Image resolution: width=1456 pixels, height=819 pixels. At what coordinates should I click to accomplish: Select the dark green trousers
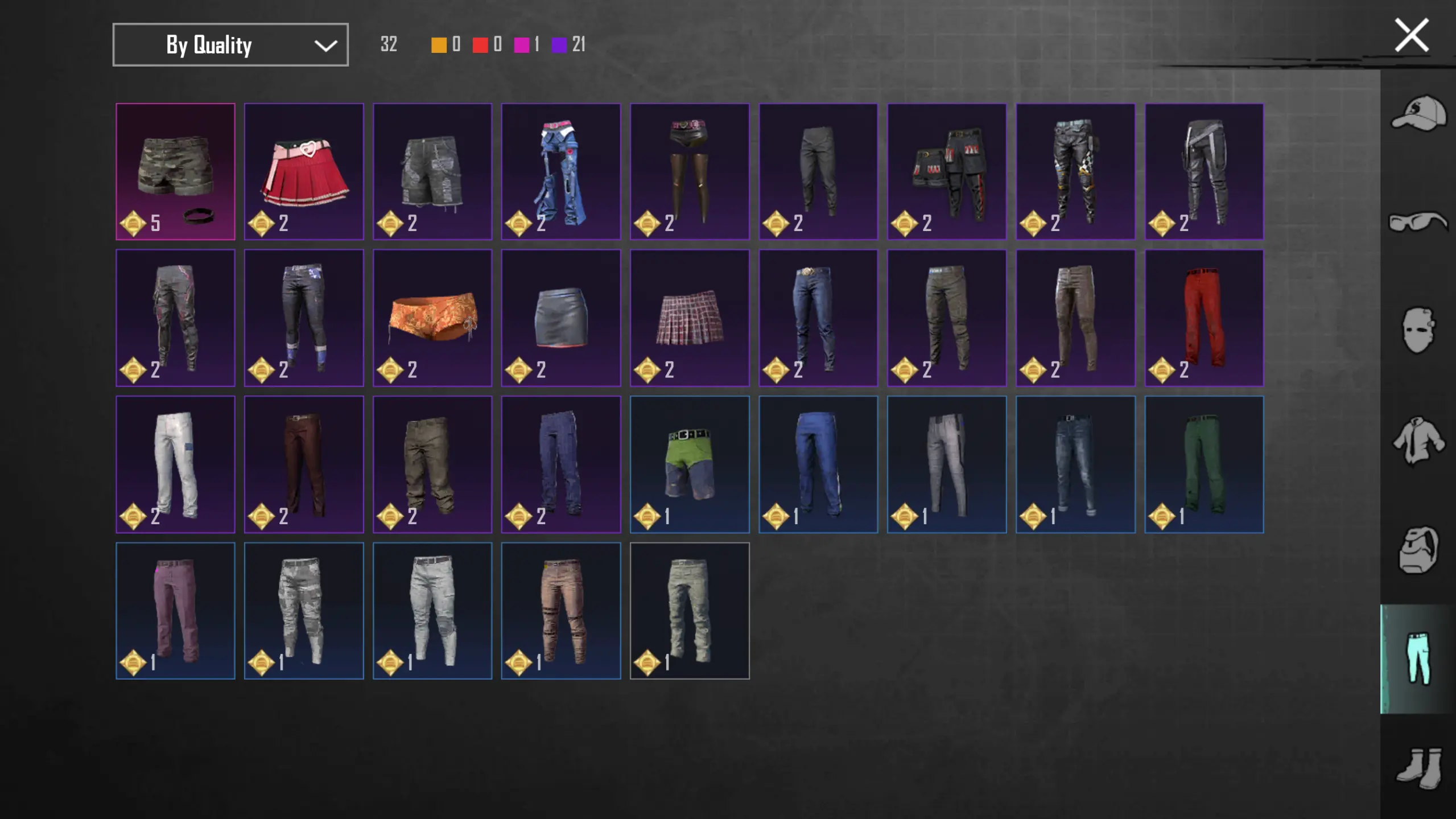(1204, 464)
